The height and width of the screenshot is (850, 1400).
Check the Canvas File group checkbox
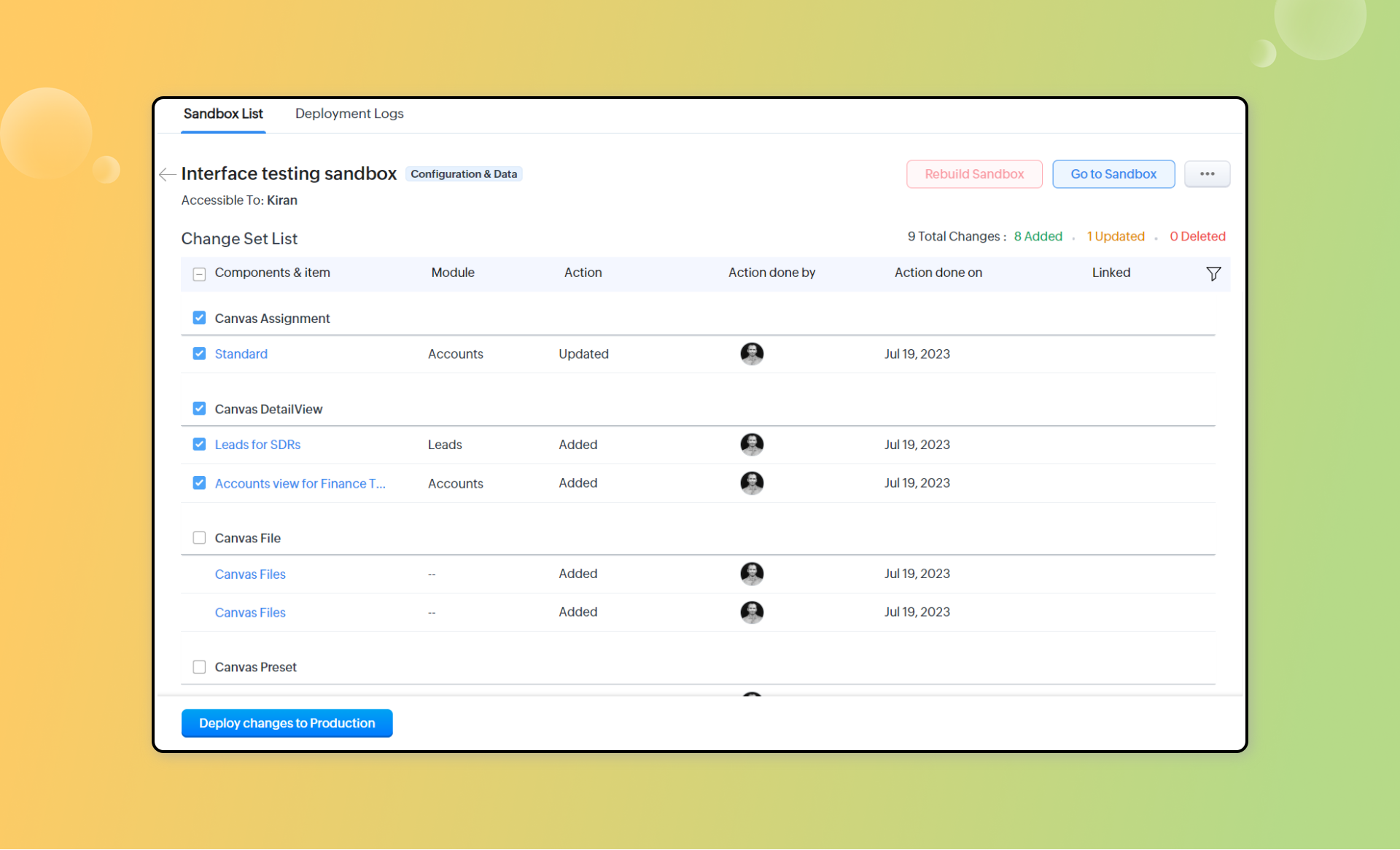coord(199,538)
